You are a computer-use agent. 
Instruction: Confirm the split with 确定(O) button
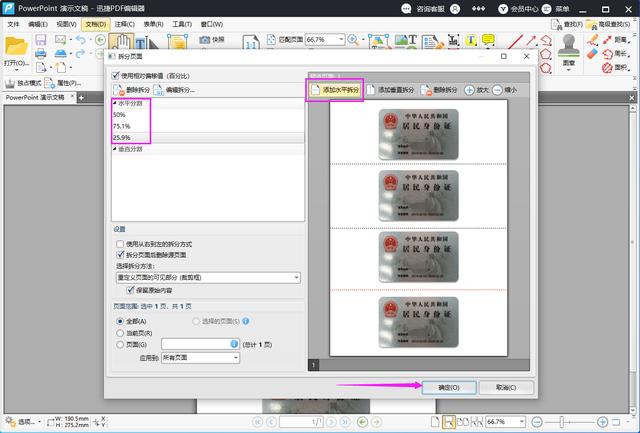[x=449, y=386]
